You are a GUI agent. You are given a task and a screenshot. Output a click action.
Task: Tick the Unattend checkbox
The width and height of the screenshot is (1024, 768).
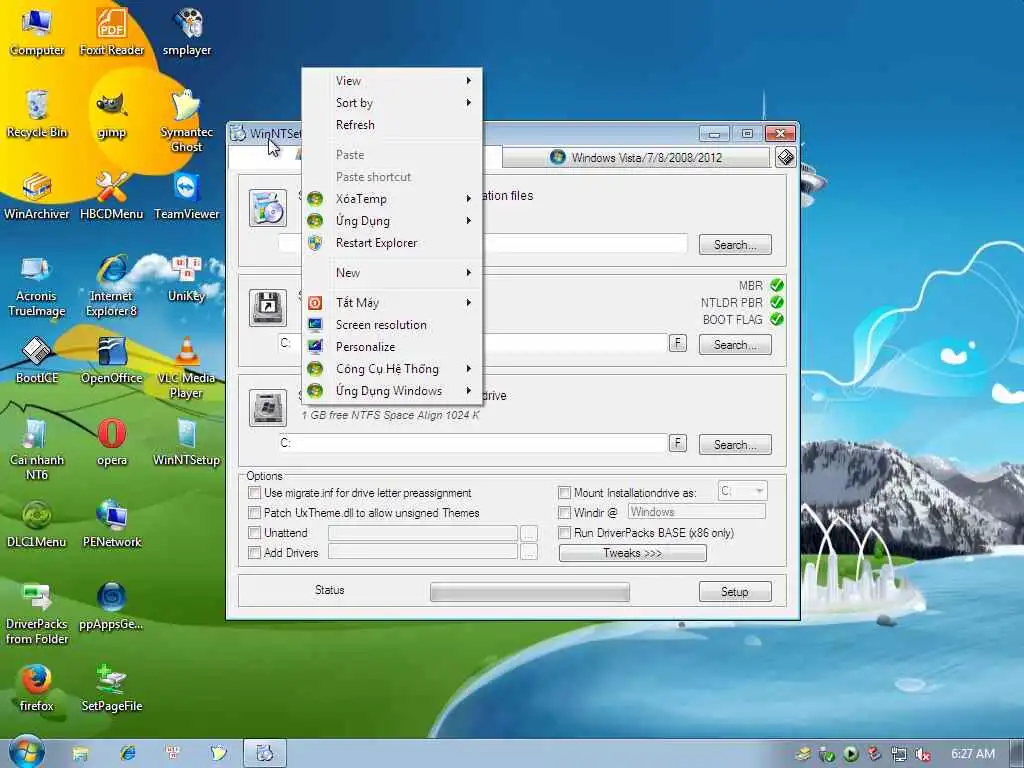pyautogui.click(x=255, y=533)
